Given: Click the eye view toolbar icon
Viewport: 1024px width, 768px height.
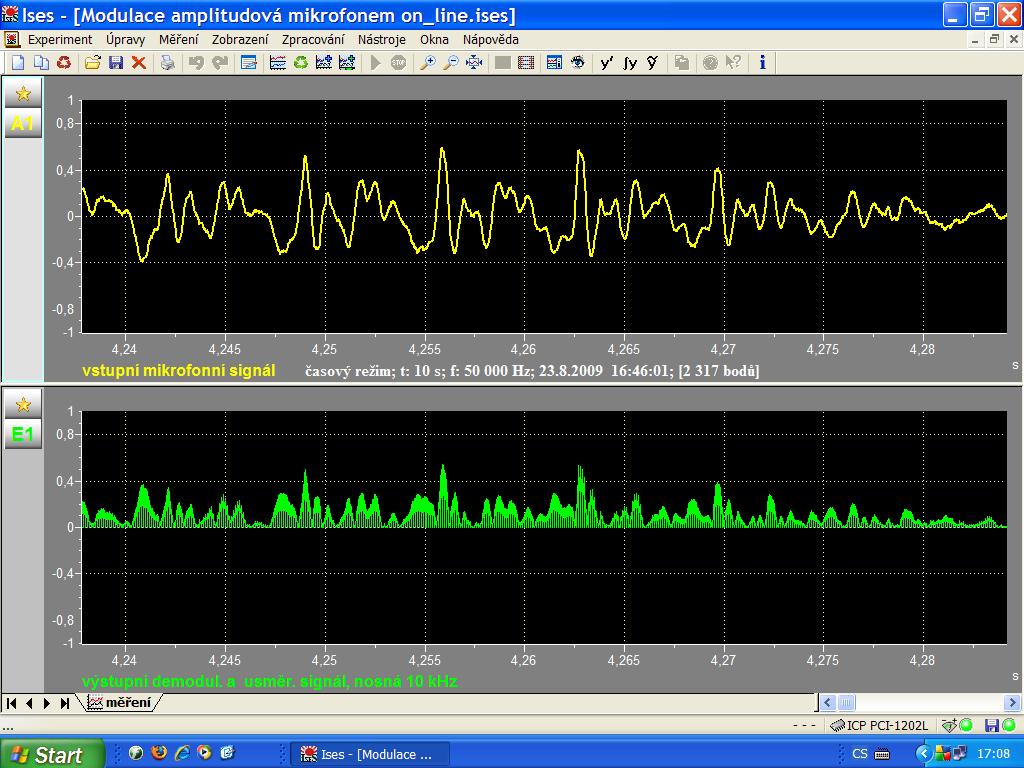Looking at the screenshot, I should click(x=578, y=63).
